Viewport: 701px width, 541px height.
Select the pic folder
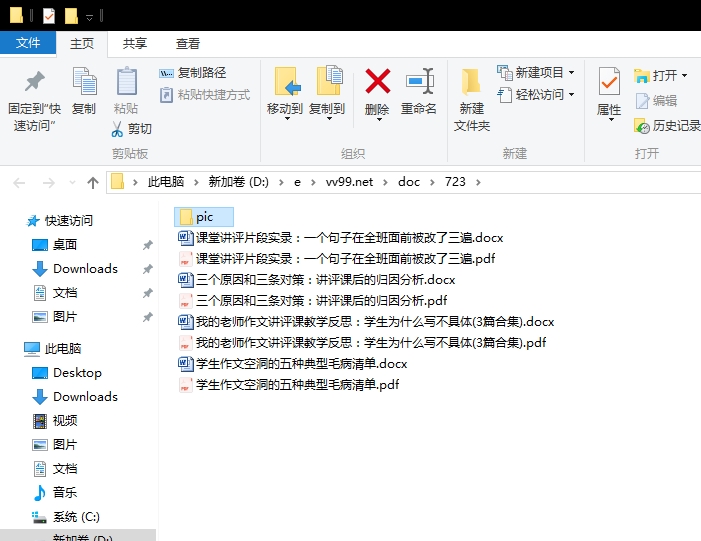coord(204,217)
